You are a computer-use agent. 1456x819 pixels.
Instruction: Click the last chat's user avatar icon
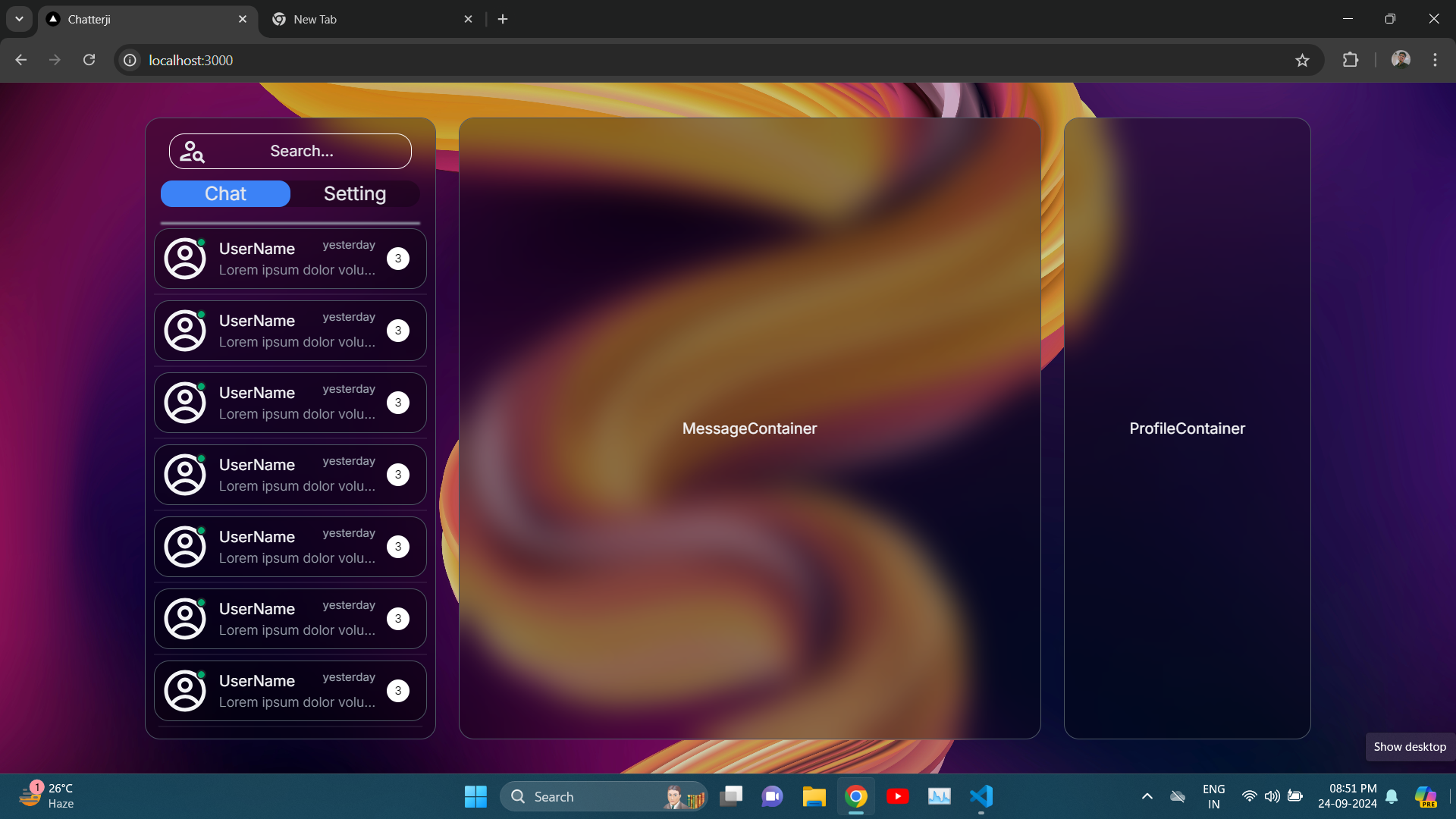click(185, 691)
